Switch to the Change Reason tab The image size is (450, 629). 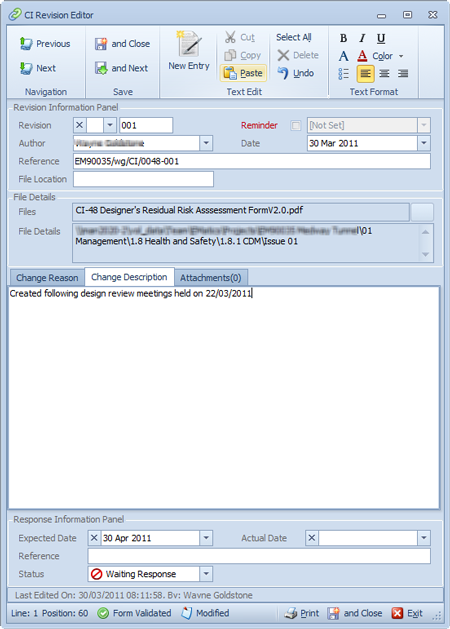47,278
